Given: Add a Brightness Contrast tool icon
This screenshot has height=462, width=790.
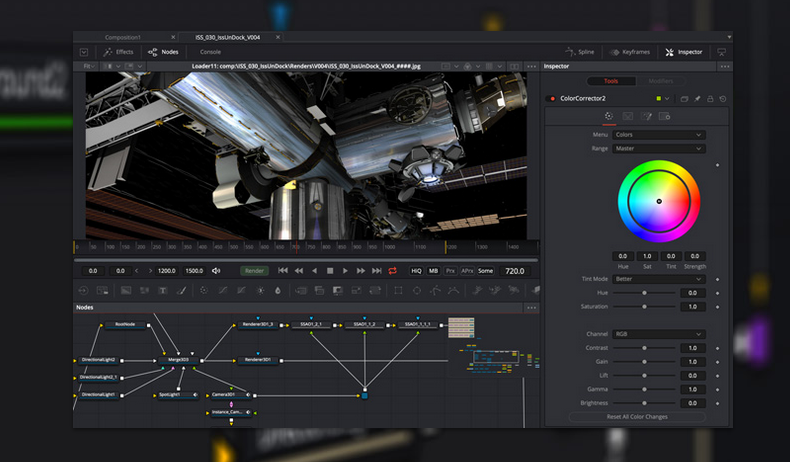Looking at the screenshot, I should pyautogui.click(x=260, y=290).
